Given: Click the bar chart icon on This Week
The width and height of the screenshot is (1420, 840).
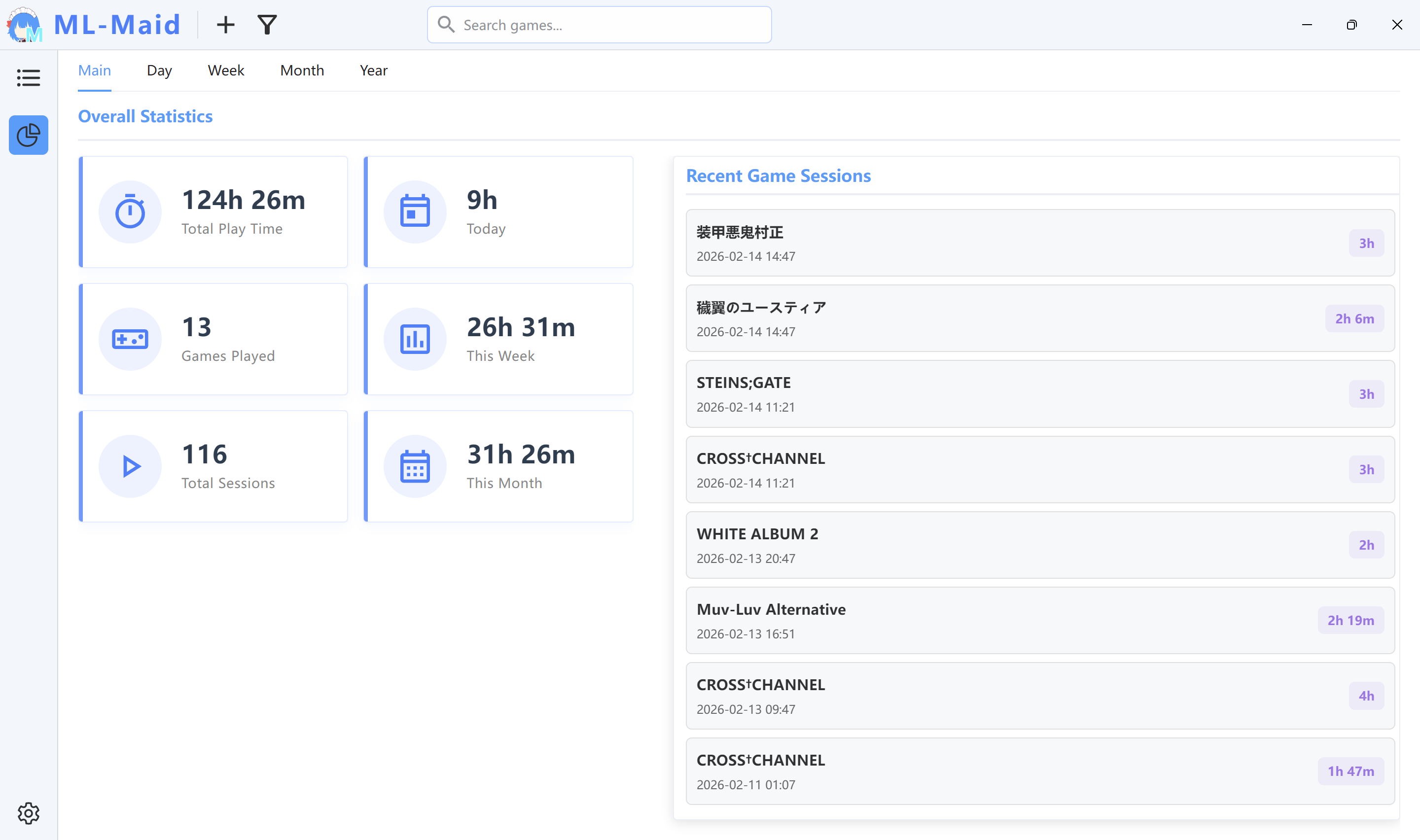Looking at the screenshot, I should tap(415, 339).
